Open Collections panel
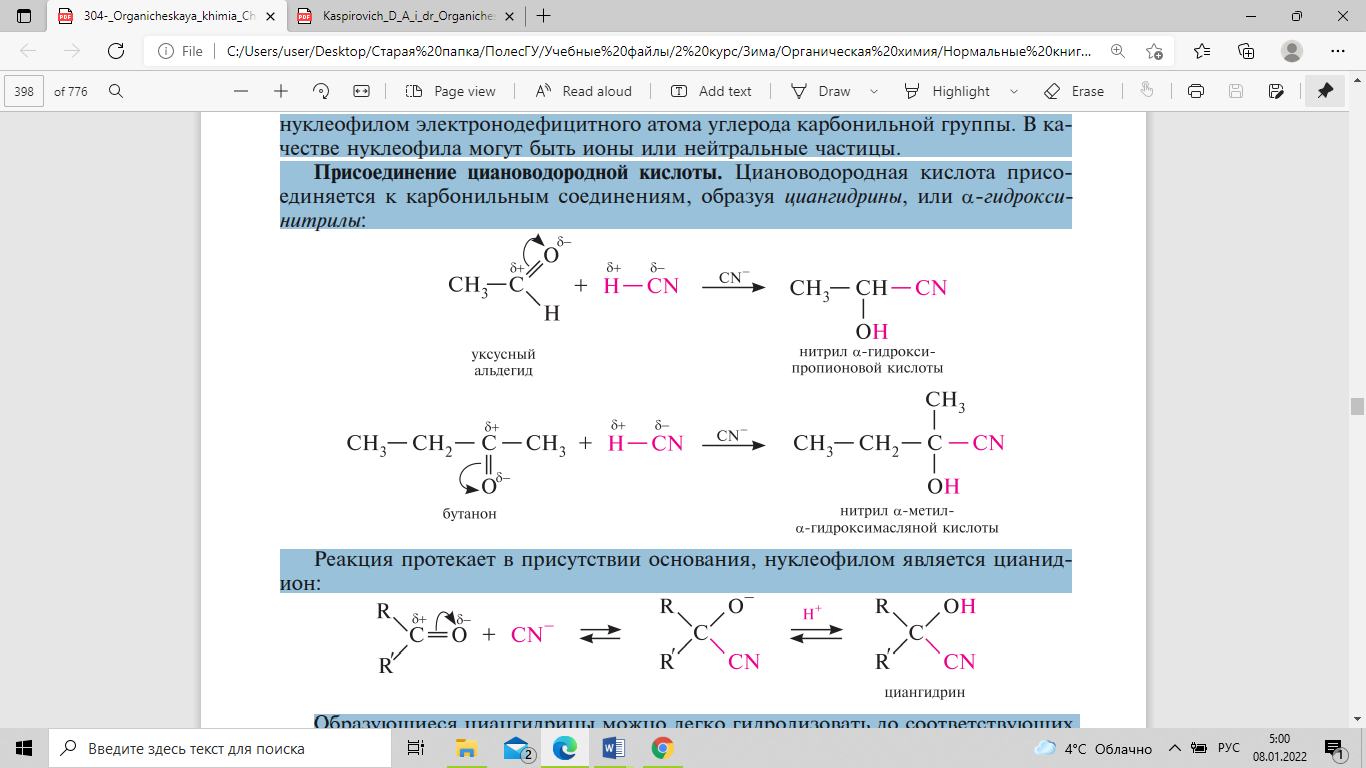The width and height of the screenshot is (1366, 768). (x=1246, y=51)
